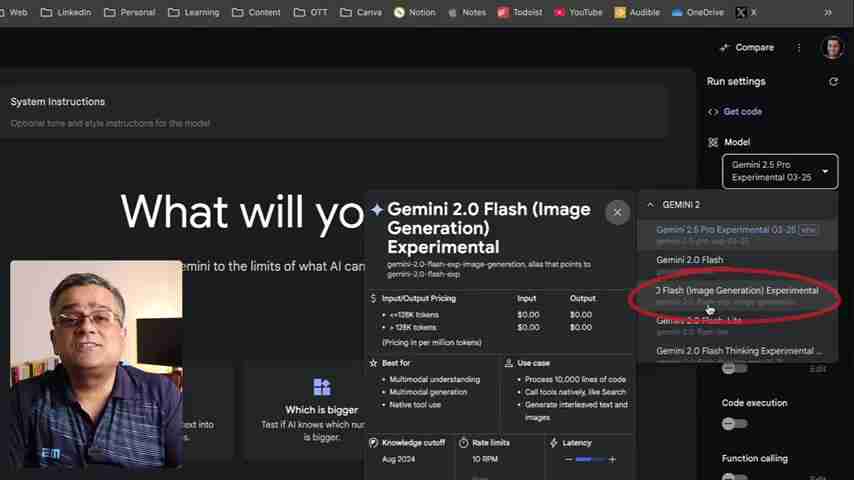Open the three-dot more options menu
The height and width of the screenshot is (480, 854).
[x=798, y=48]
